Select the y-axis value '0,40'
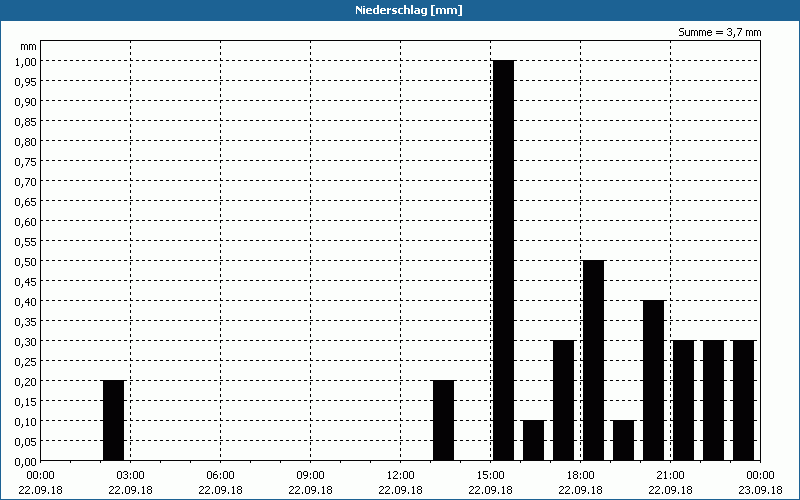Image resolution: width=800 pixels, height=500 pixels. [x=26, y=302]
